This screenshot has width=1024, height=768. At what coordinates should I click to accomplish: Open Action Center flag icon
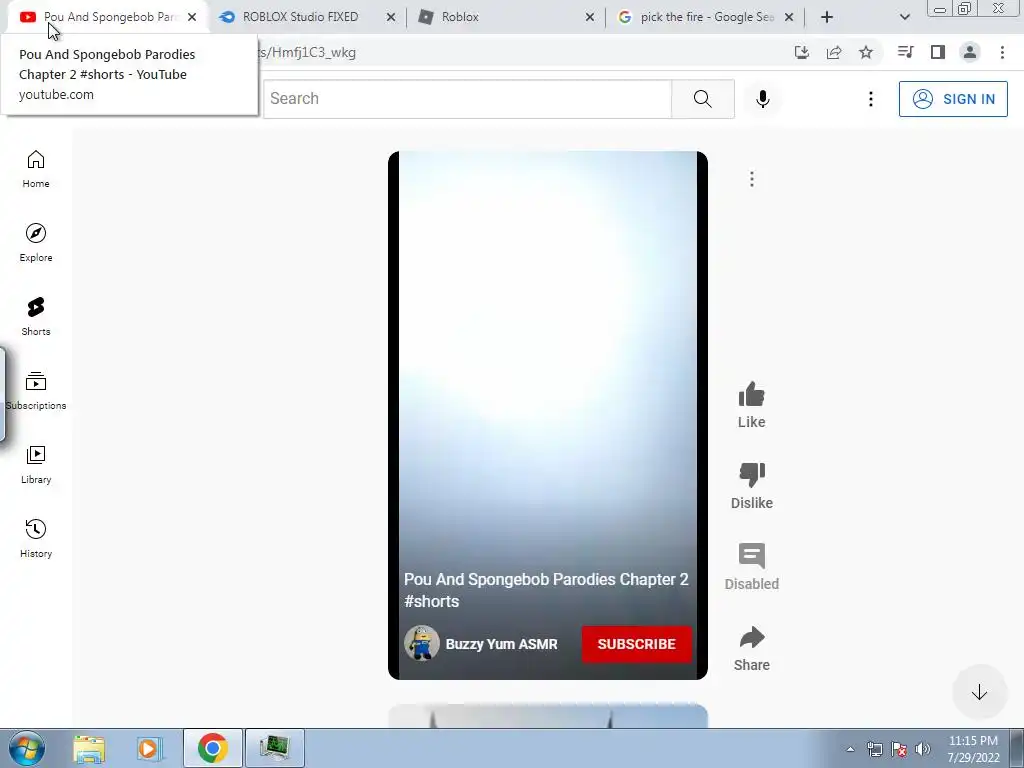[x=899, y=749]
